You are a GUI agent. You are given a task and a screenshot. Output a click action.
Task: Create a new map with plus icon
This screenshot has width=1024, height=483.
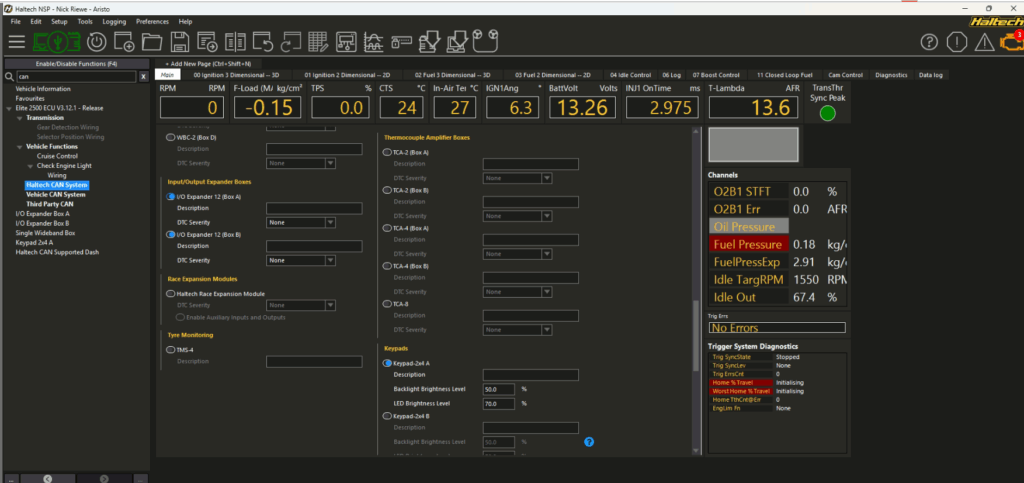[123, 42]
